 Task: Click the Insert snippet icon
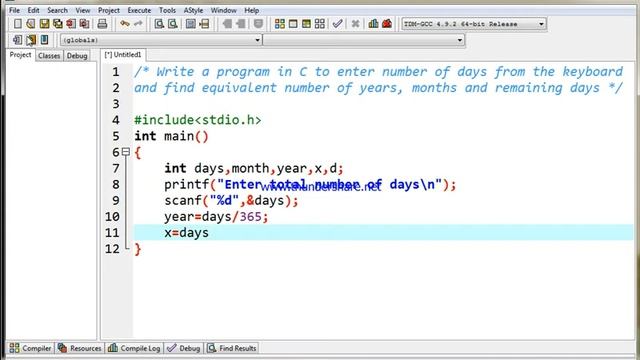coord(17,40)
